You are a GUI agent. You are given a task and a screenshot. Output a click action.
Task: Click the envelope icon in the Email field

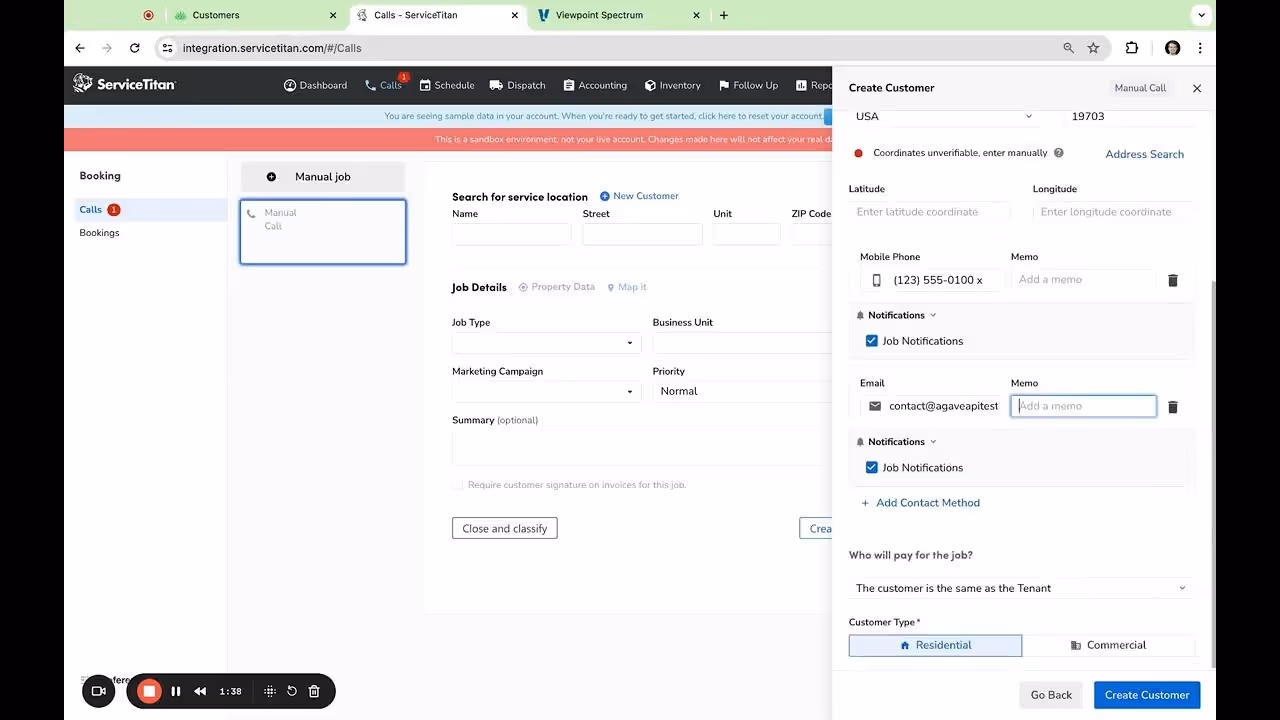[x=875, y=406]
